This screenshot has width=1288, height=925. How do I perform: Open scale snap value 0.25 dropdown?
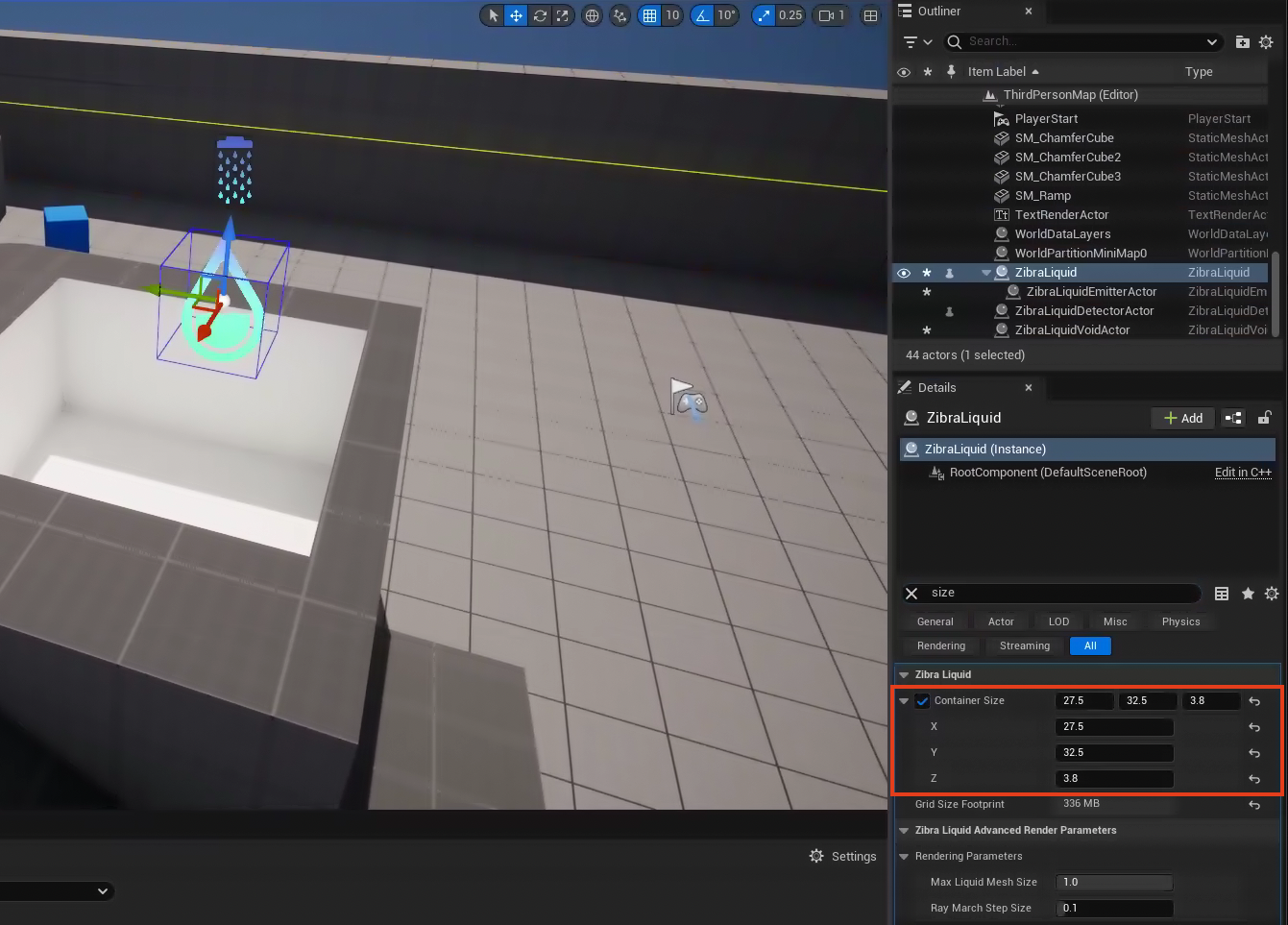coord(790,15)
